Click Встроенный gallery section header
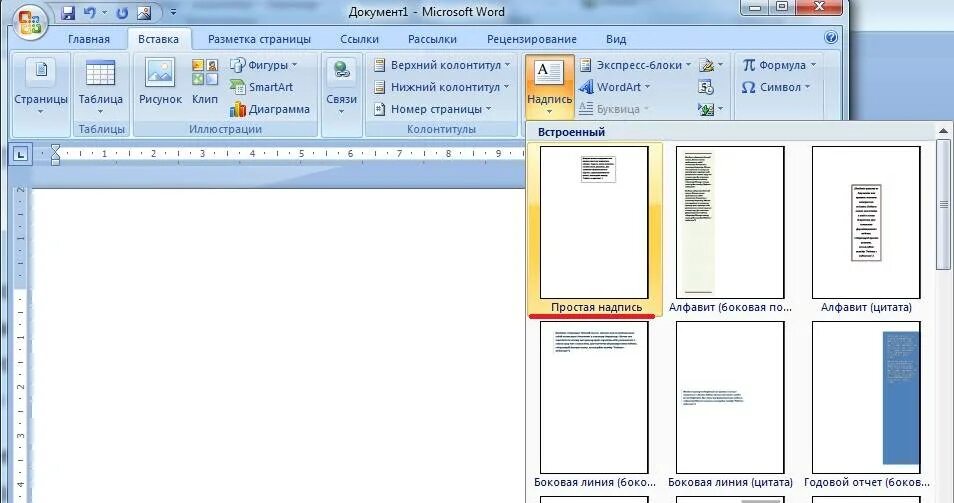954x503 pixels. [x=571, y=132]
